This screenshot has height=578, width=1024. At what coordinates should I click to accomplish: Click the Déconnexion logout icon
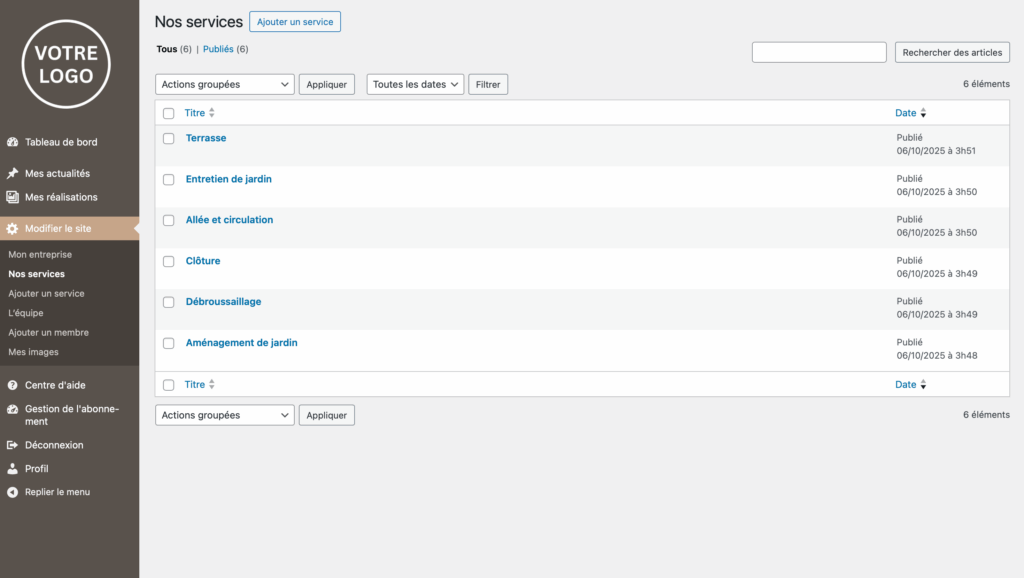(x=13, y=445)
